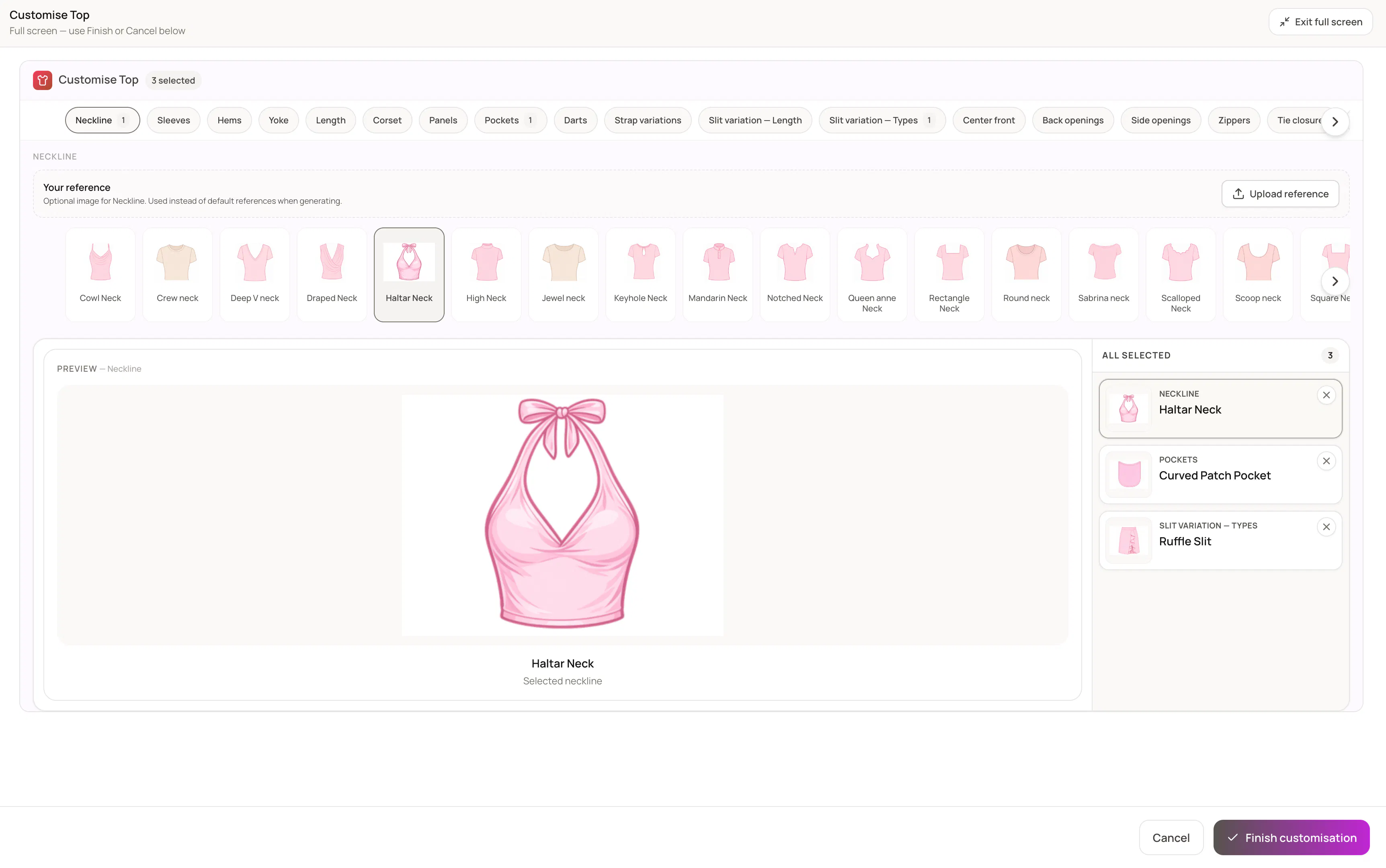The height and width of the screenshot is (868, 1386).
Task: Click Upload reference button
Action: 1280,194
